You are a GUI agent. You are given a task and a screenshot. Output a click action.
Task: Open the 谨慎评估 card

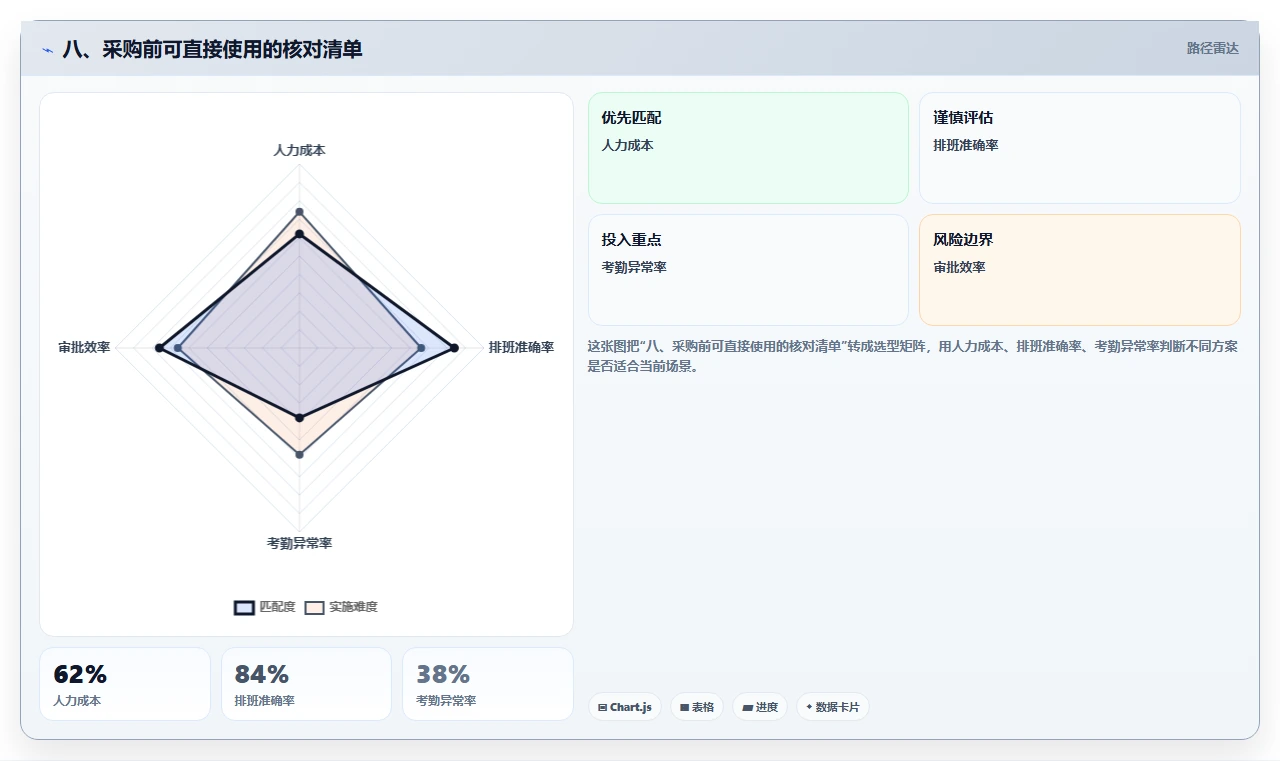click(1080, 148)
